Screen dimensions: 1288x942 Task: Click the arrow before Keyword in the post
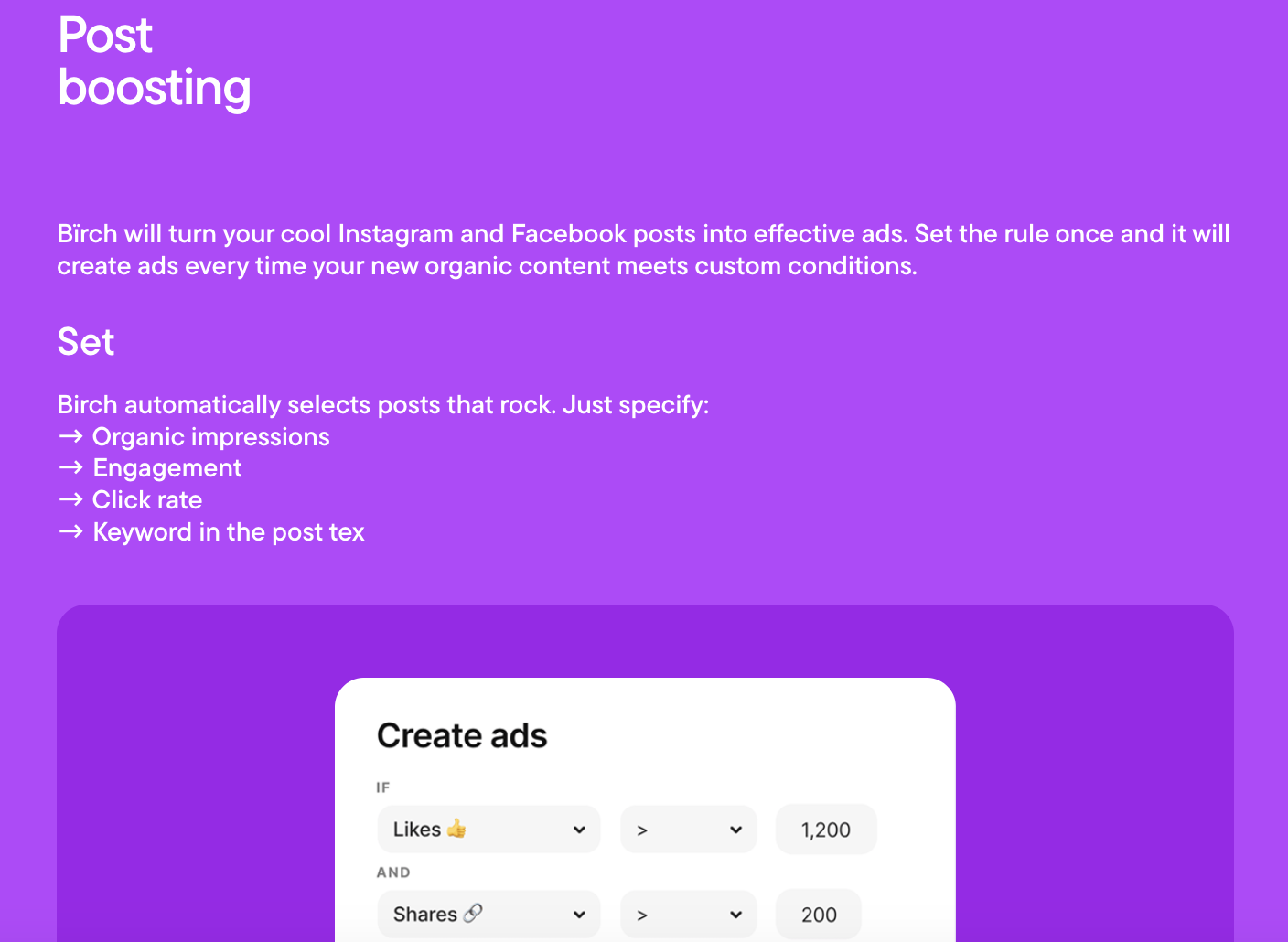pos(70,531)
